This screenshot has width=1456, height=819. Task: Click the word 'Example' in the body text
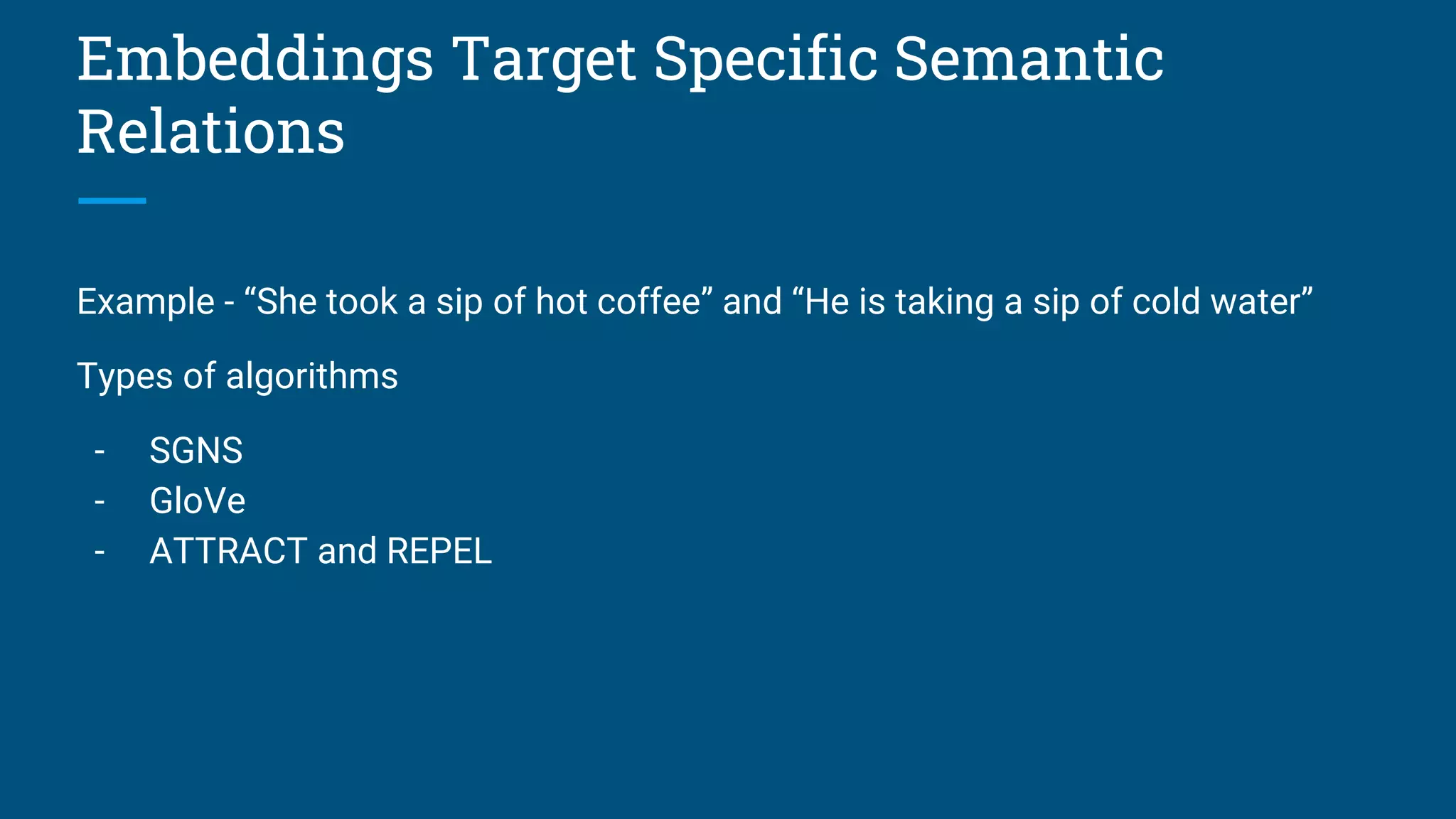pyautogui.click(x=146, y=301)
